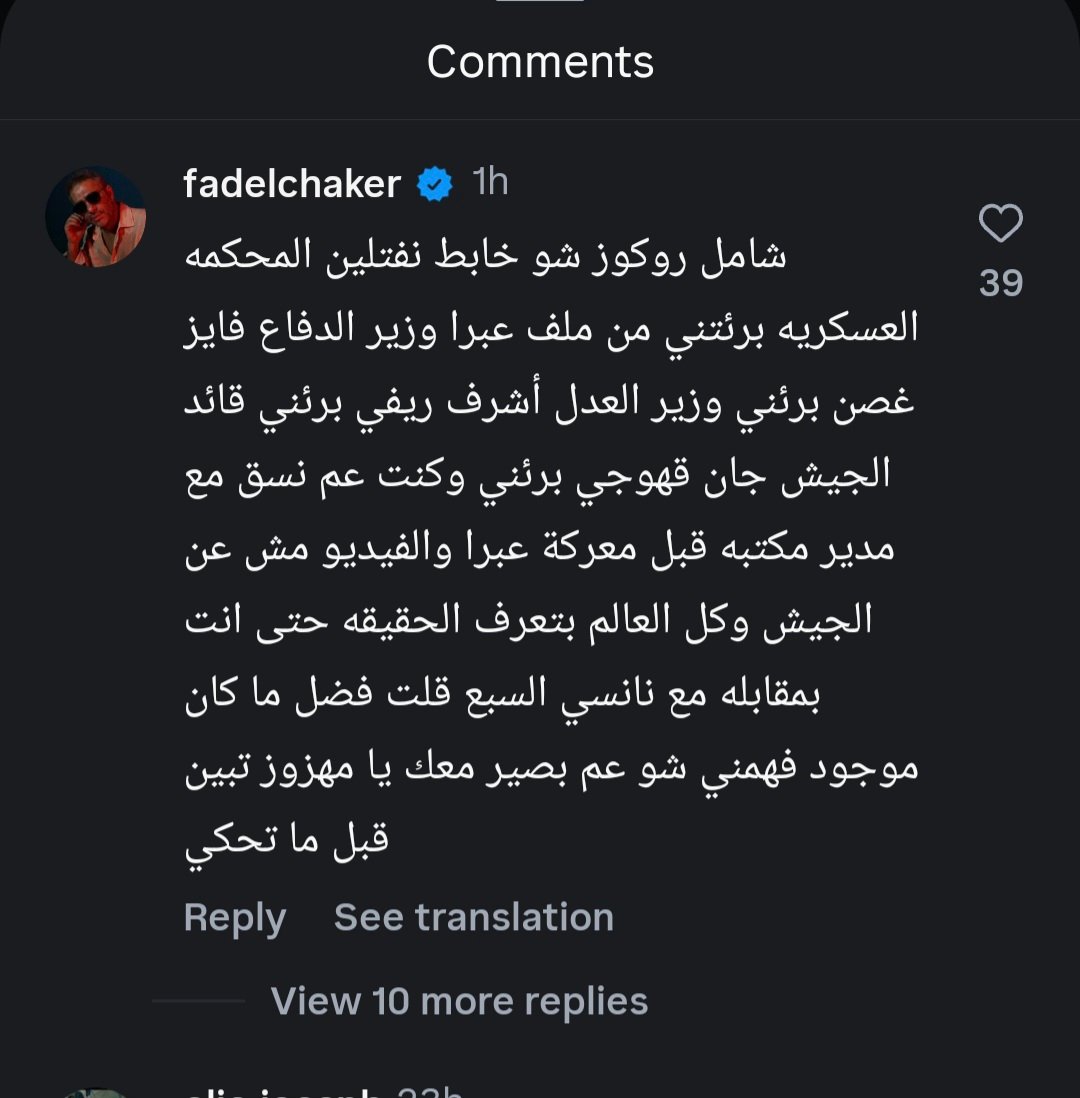Click the comment line starting الجيش جان قهوجي

pyautogui.click(x=537, y=474)
